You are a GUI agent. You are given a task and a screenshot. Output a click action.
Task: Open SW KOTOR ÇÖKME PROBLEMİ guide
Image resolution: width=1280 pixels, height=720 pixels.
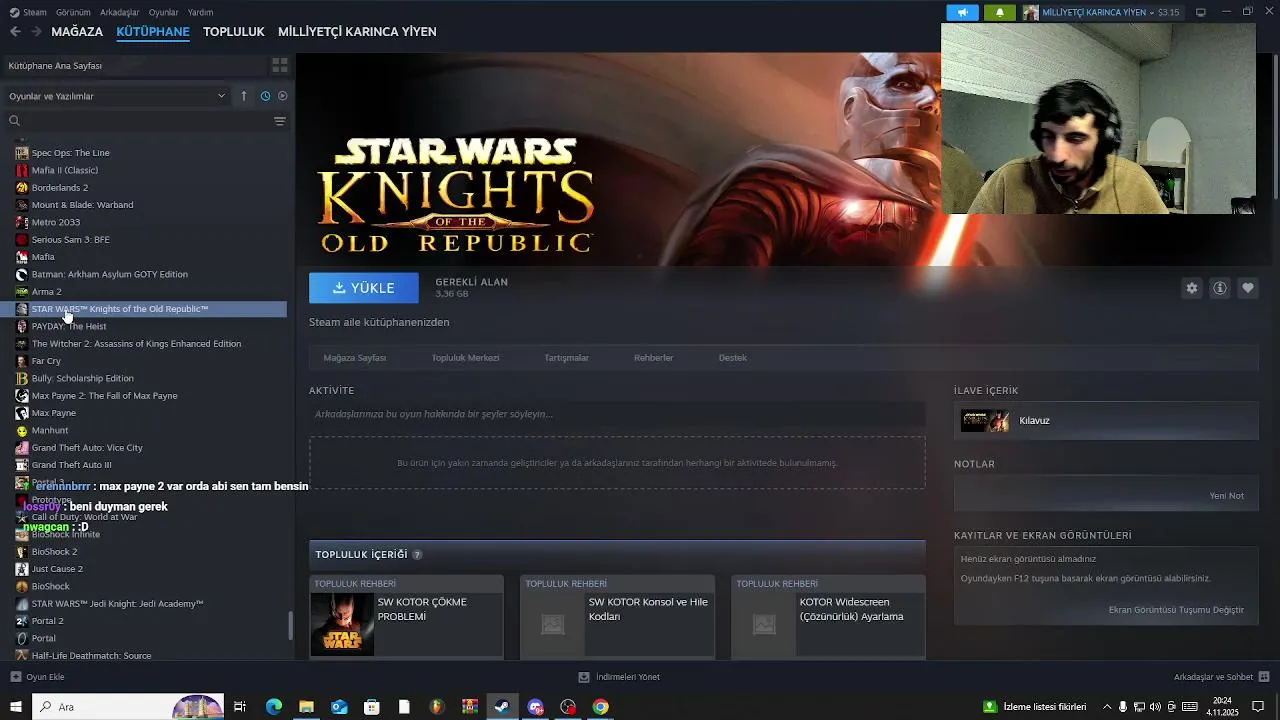406,616
